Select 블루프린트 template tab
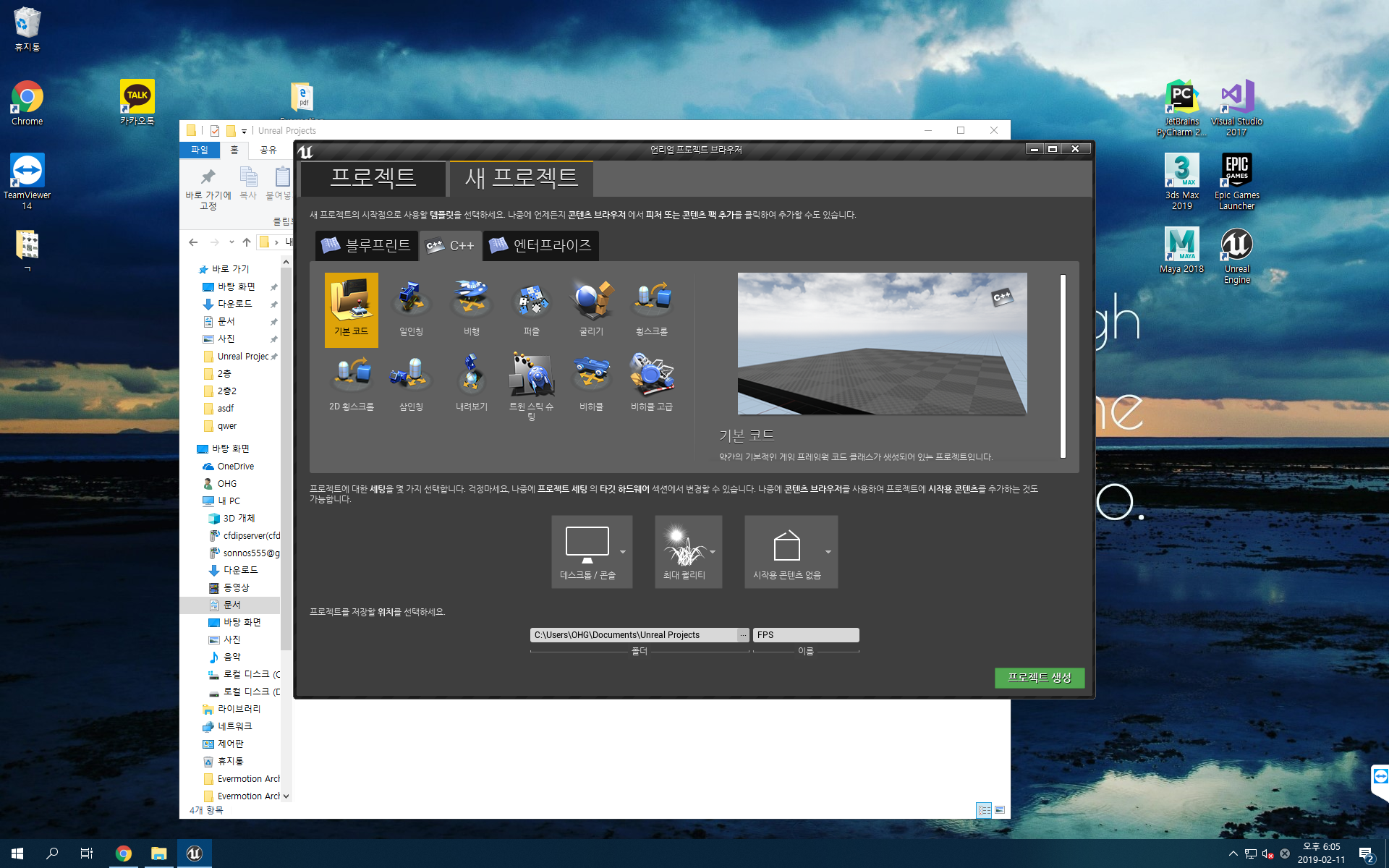This screenshot has height=868, width=1389. coord(367,246)
